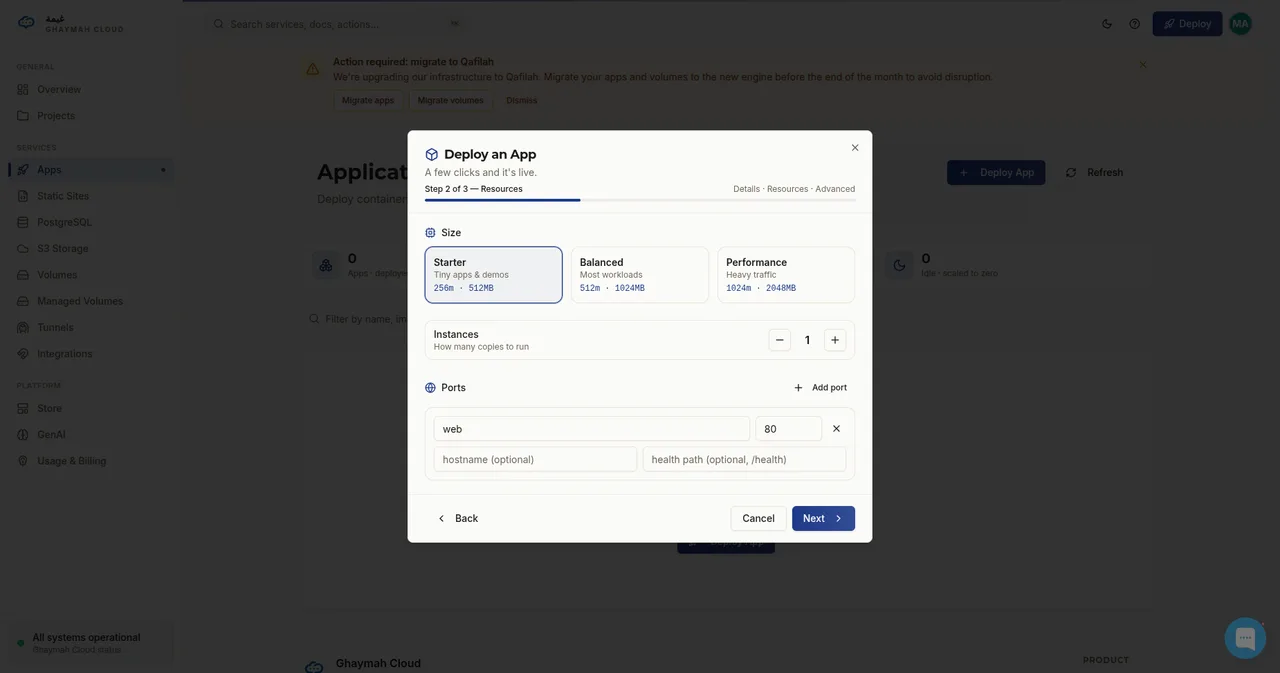Screen dimensions: 1280x673
Task: Dismiss the migration banner via Dismiss
Action: pos(522,100)
